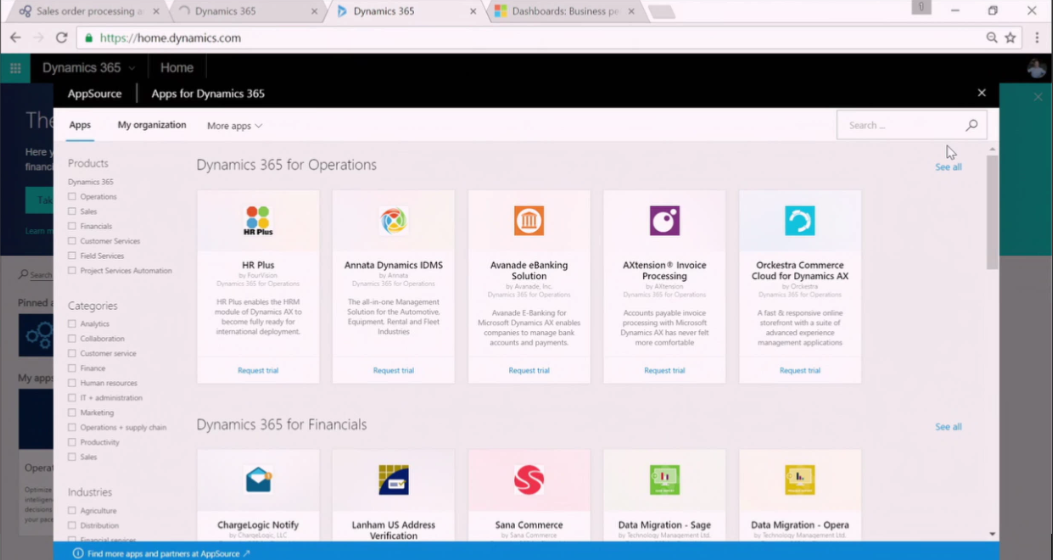Select the My organization tab
This screenshot has height=560, width=1053.
click(152, 125)
